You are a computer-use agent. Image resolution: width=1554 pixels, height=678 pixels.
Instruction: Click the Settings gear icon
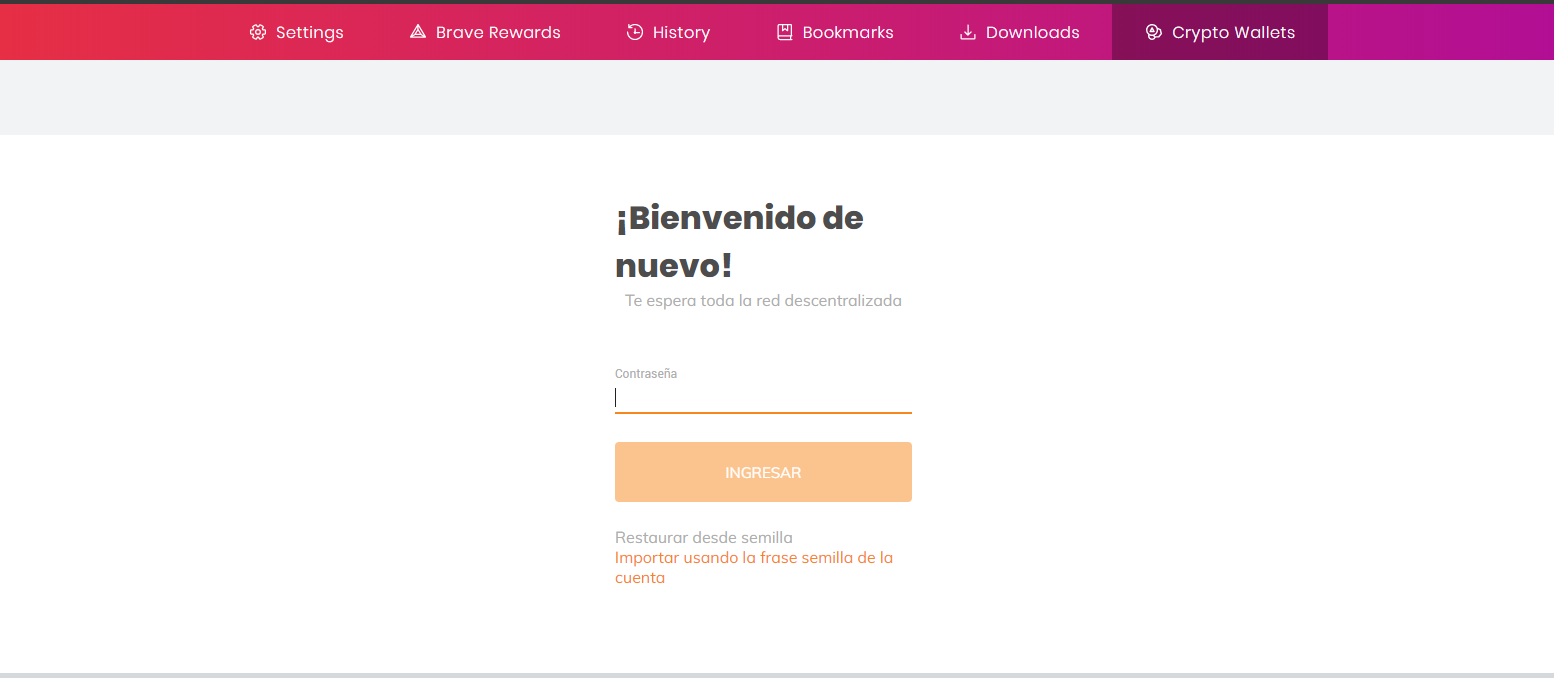point(258,32)
